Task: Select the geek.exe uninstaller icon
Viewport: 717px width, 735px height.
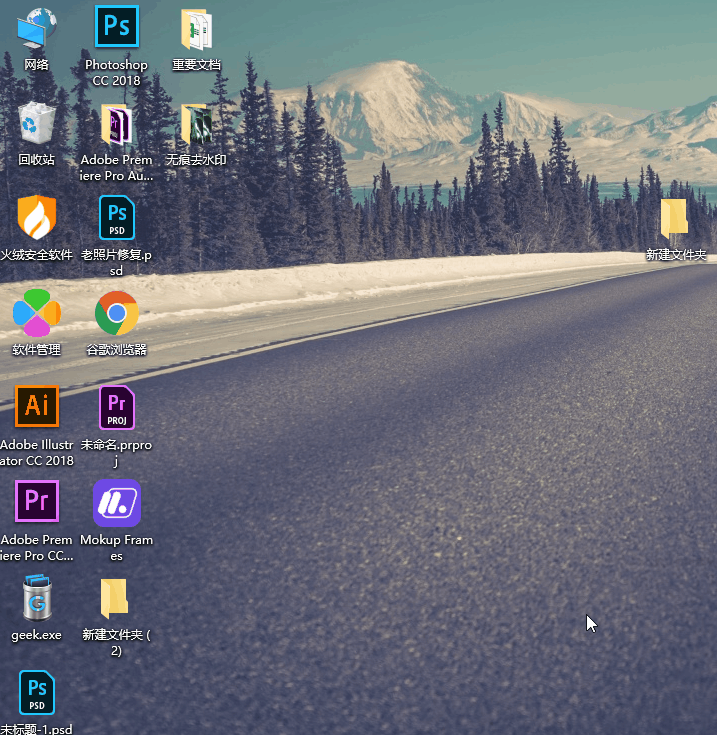Action: [37, 598]
